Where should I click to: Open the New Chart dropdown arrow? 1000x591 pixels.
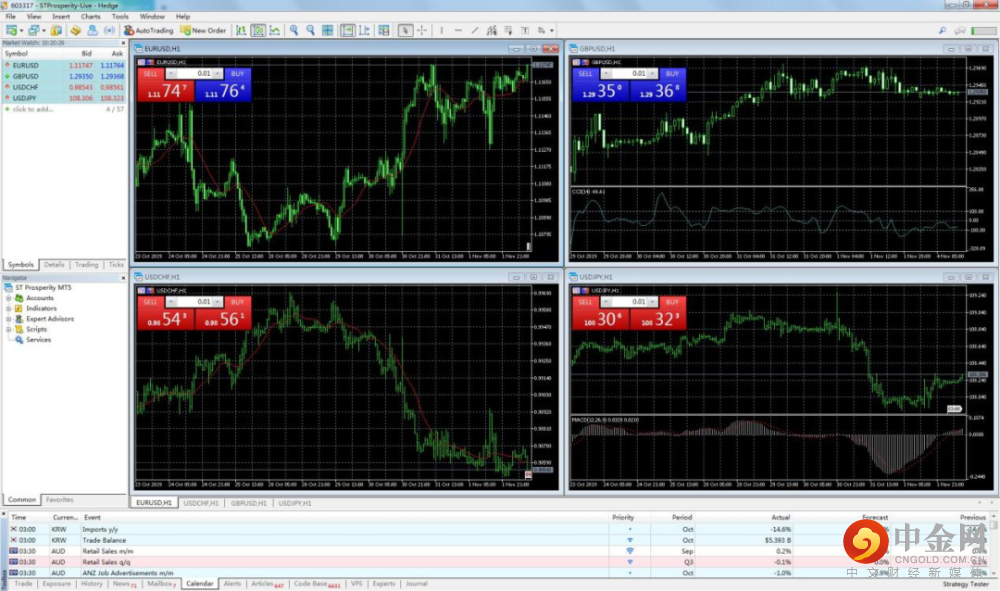[21, 31]
